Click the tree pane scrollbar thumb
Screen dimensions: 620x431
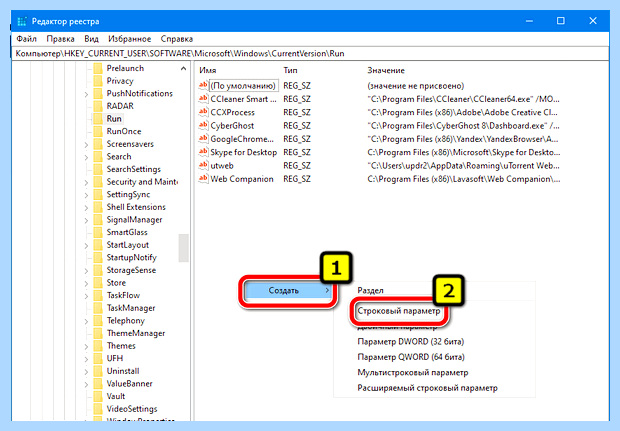pos(183,248)
